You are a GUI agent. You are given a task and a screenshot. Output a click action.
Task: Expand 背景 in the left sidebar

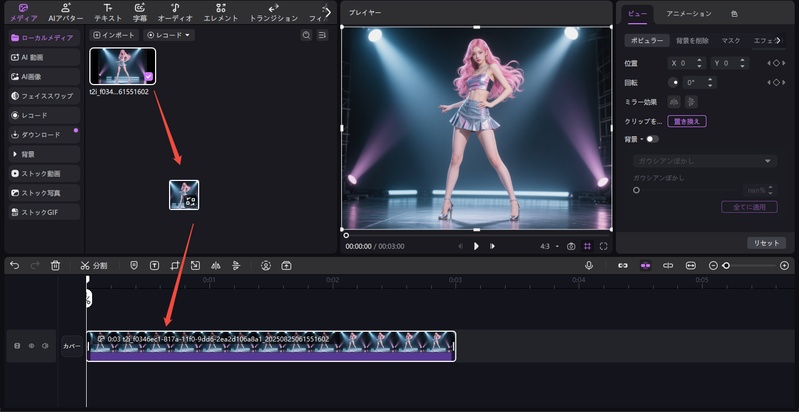[44, 154]
